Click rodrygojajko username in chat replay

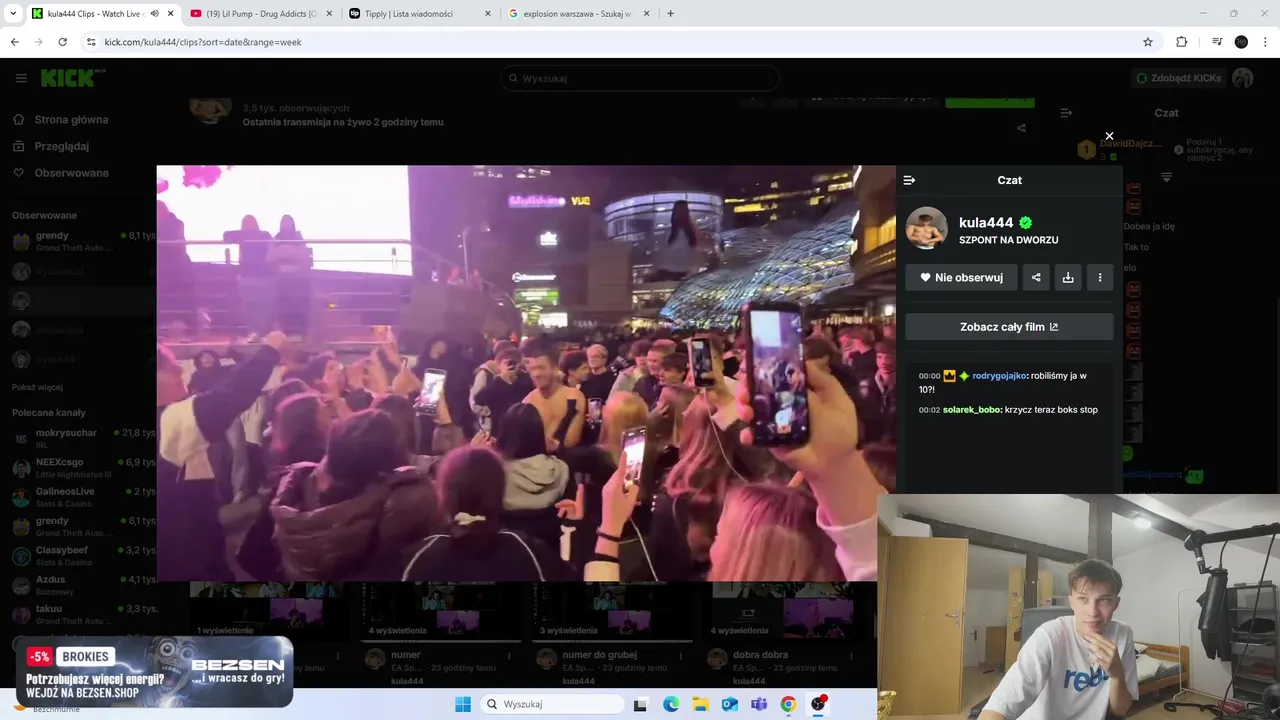coord(999,376)
